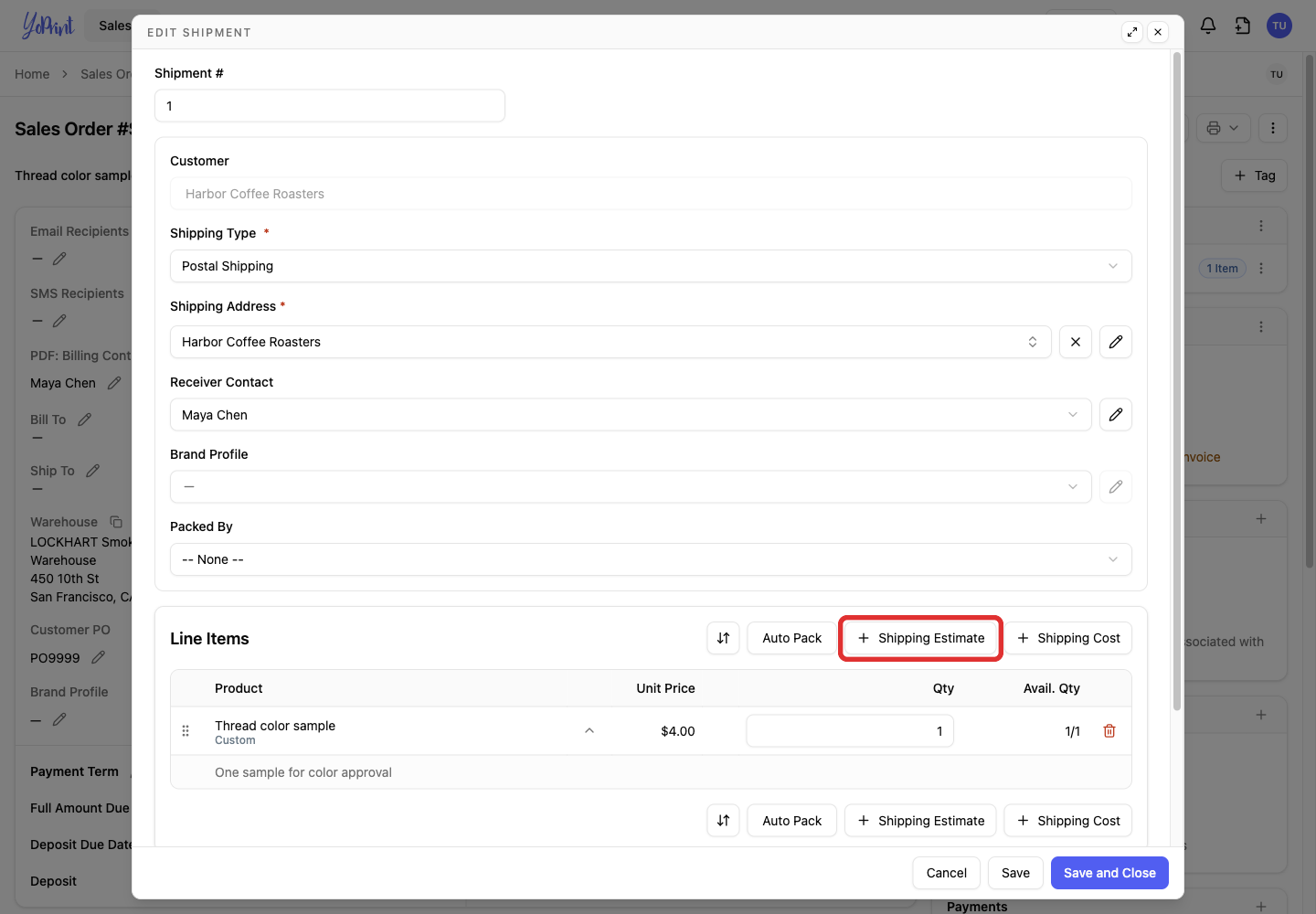Open the print options button
The image size is (1316, 914).
1223,128
